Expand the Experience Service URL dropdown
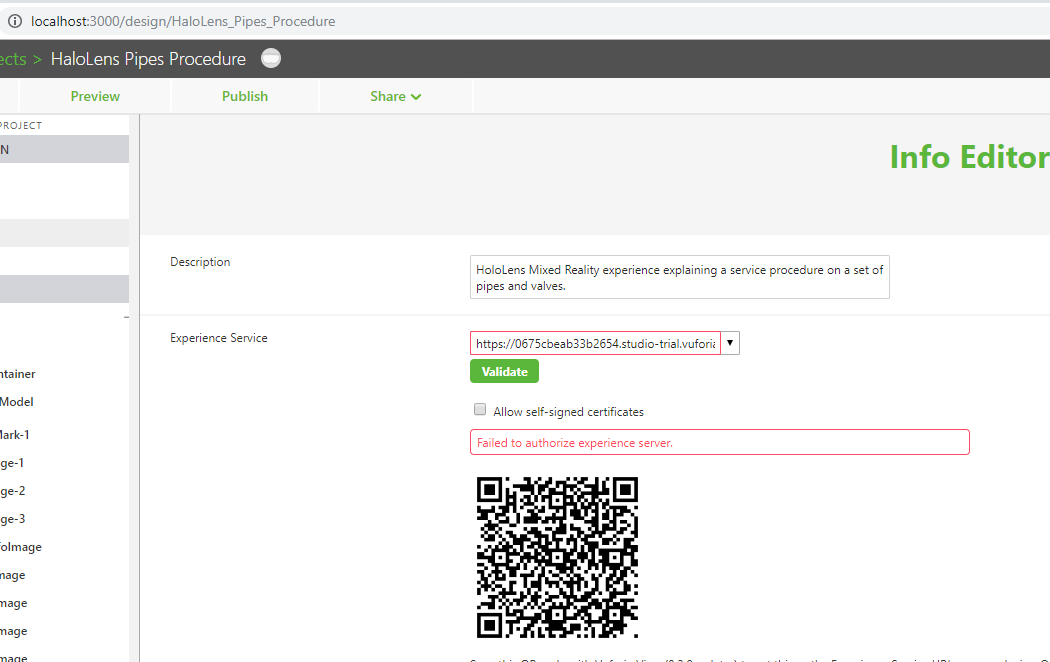The image size is (1050, 662). point(730,343)
